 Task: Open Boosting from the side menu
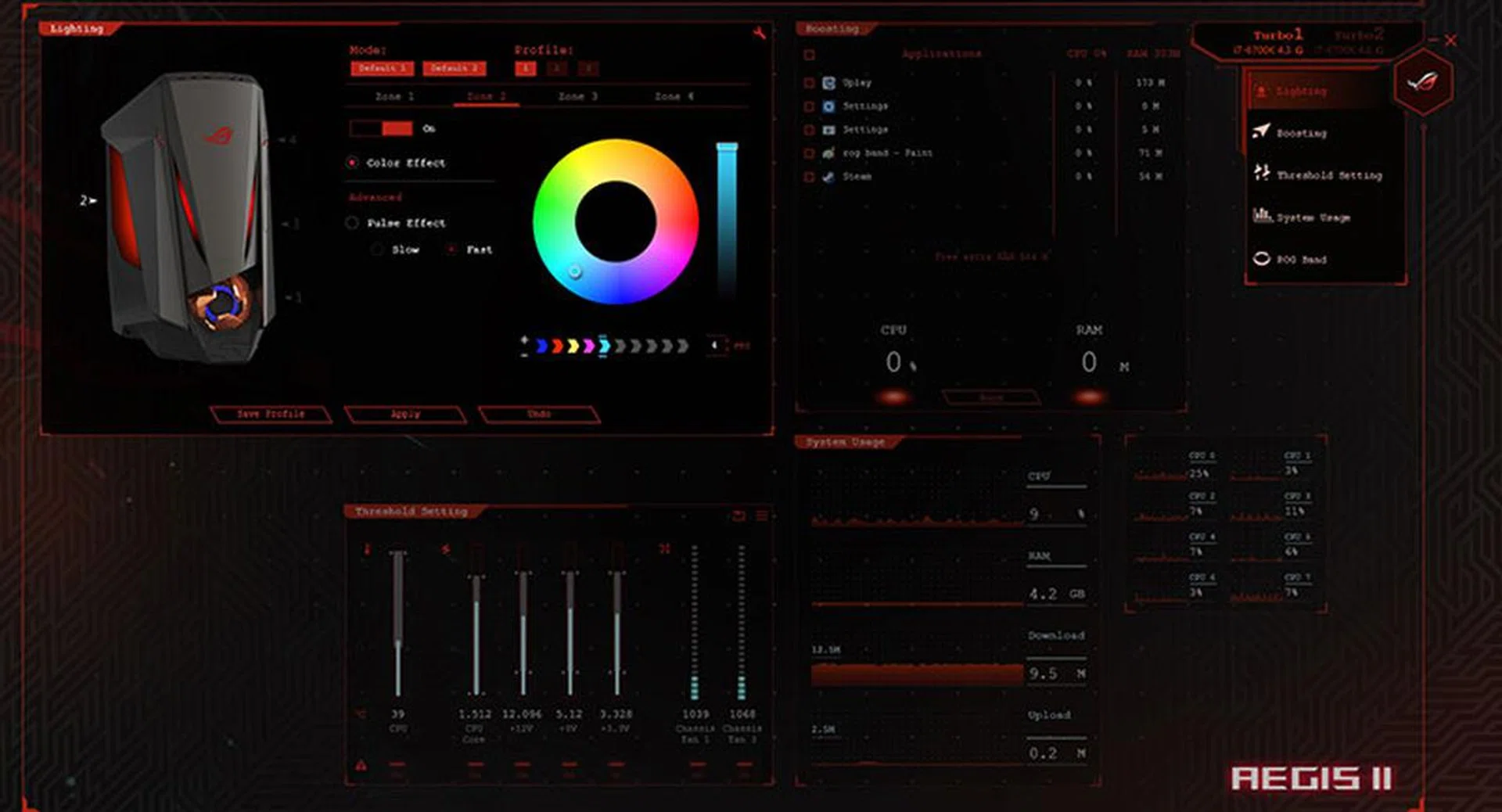1300,133
